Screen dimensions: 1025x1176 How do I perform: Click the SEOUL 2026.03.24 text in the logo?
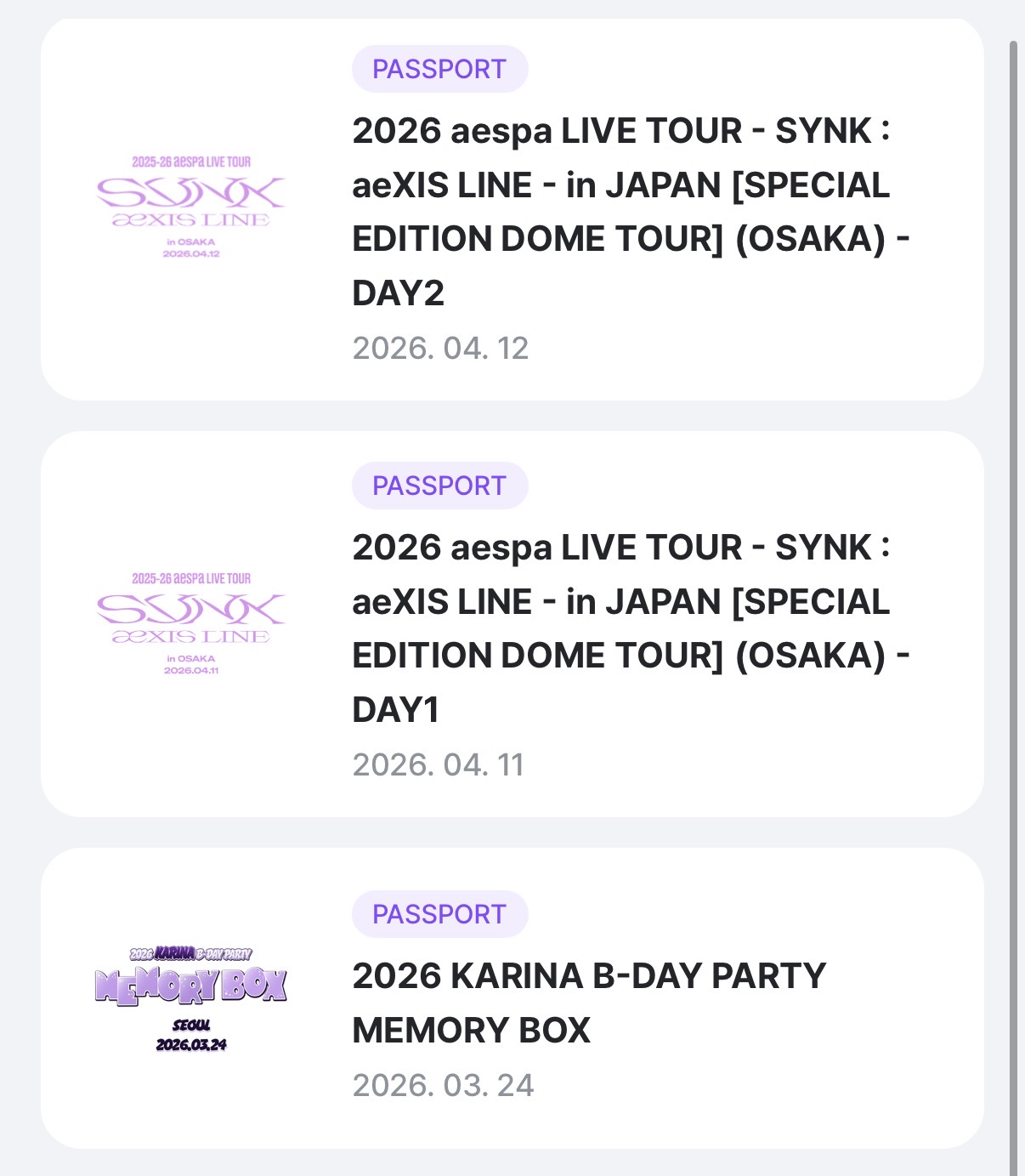pyautogui.click(x=191, y=1036)
